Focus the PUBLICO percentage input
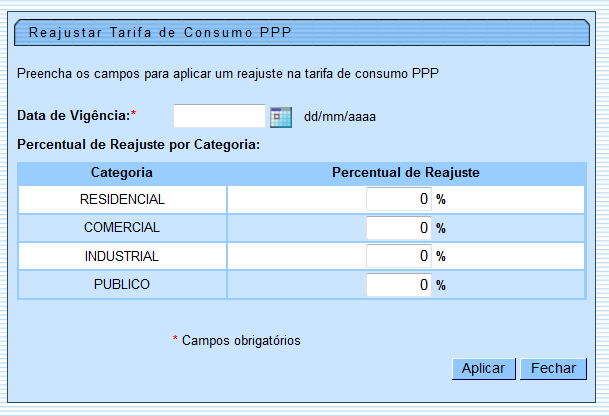 click(399, 285)
